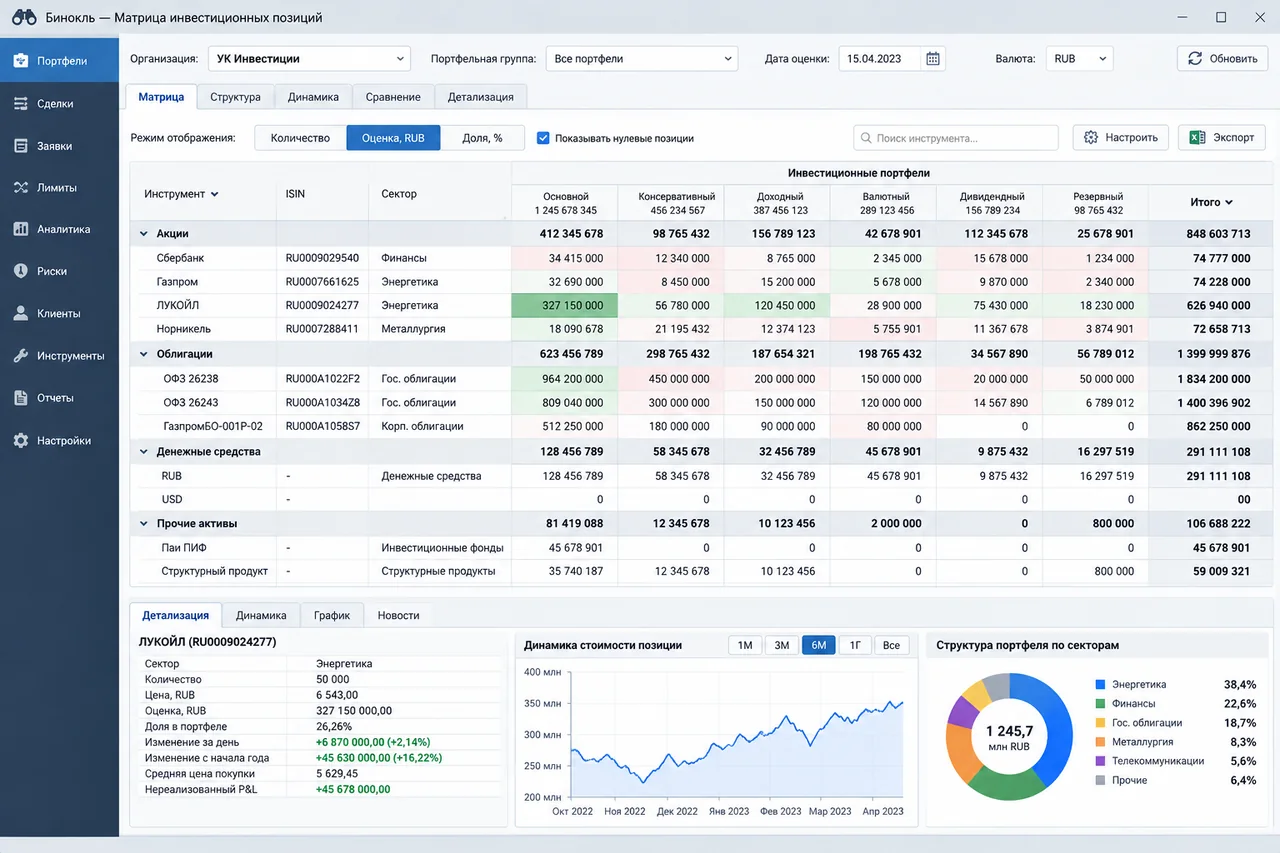1280x853 pixels.
Task: Open the Сделки sidebar icon
Action: (20, 103)
